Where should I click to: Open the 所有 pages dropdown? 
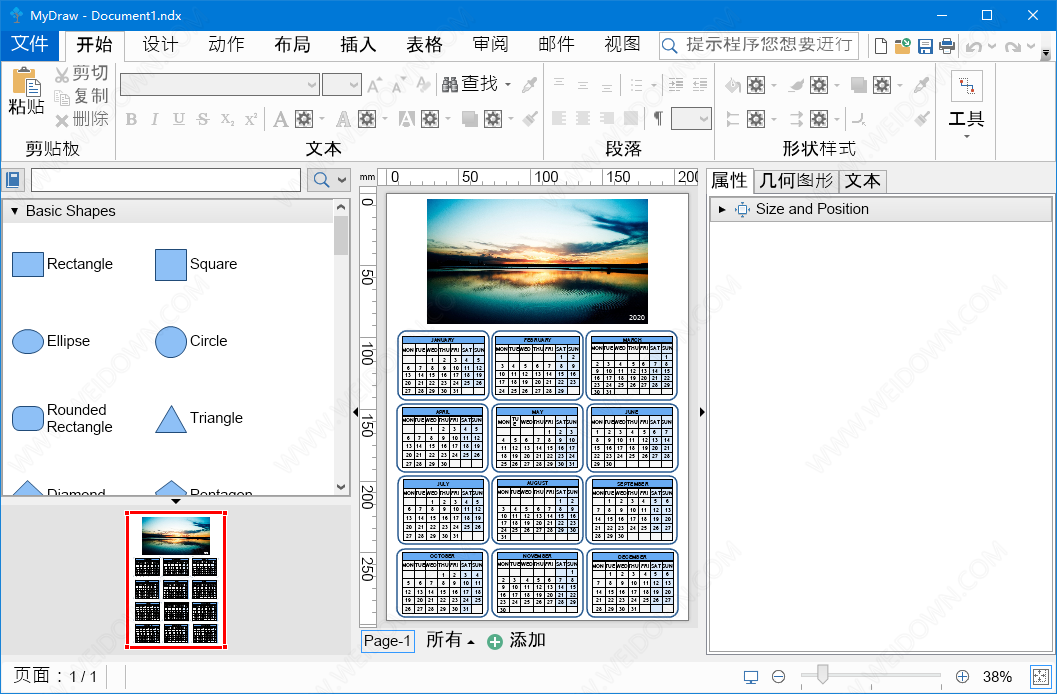[x=450, y=640]
